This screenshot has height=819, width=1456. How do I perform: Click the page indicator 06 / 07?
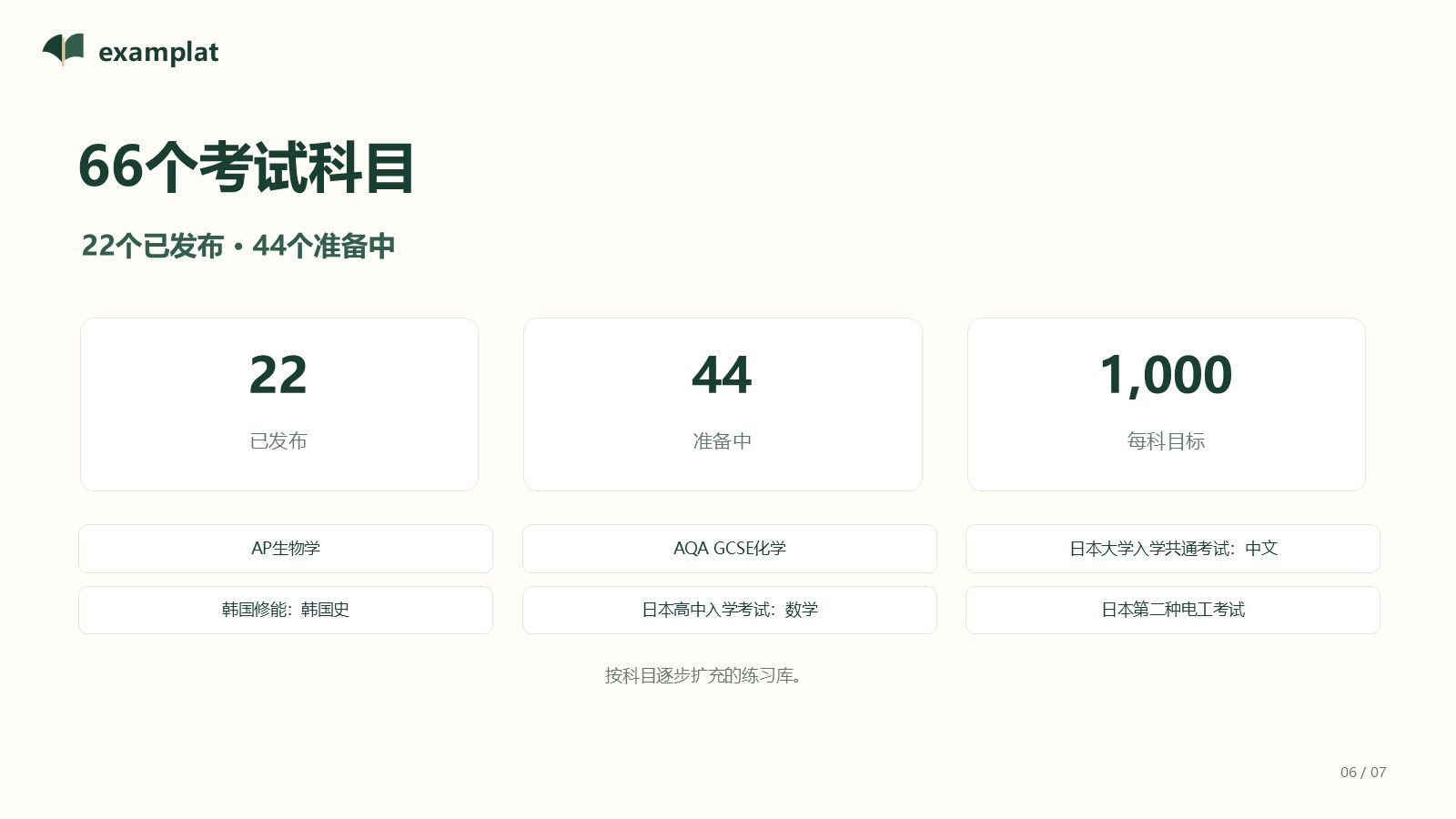(1363, 772)
